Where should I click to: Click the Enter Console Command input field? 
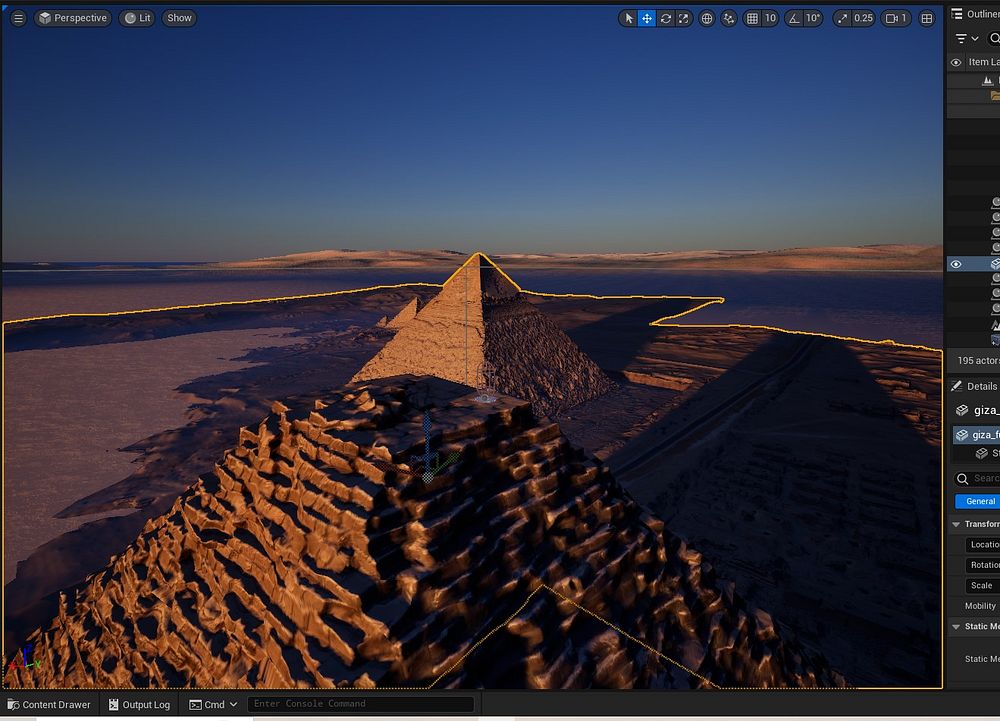click(360, 704)
